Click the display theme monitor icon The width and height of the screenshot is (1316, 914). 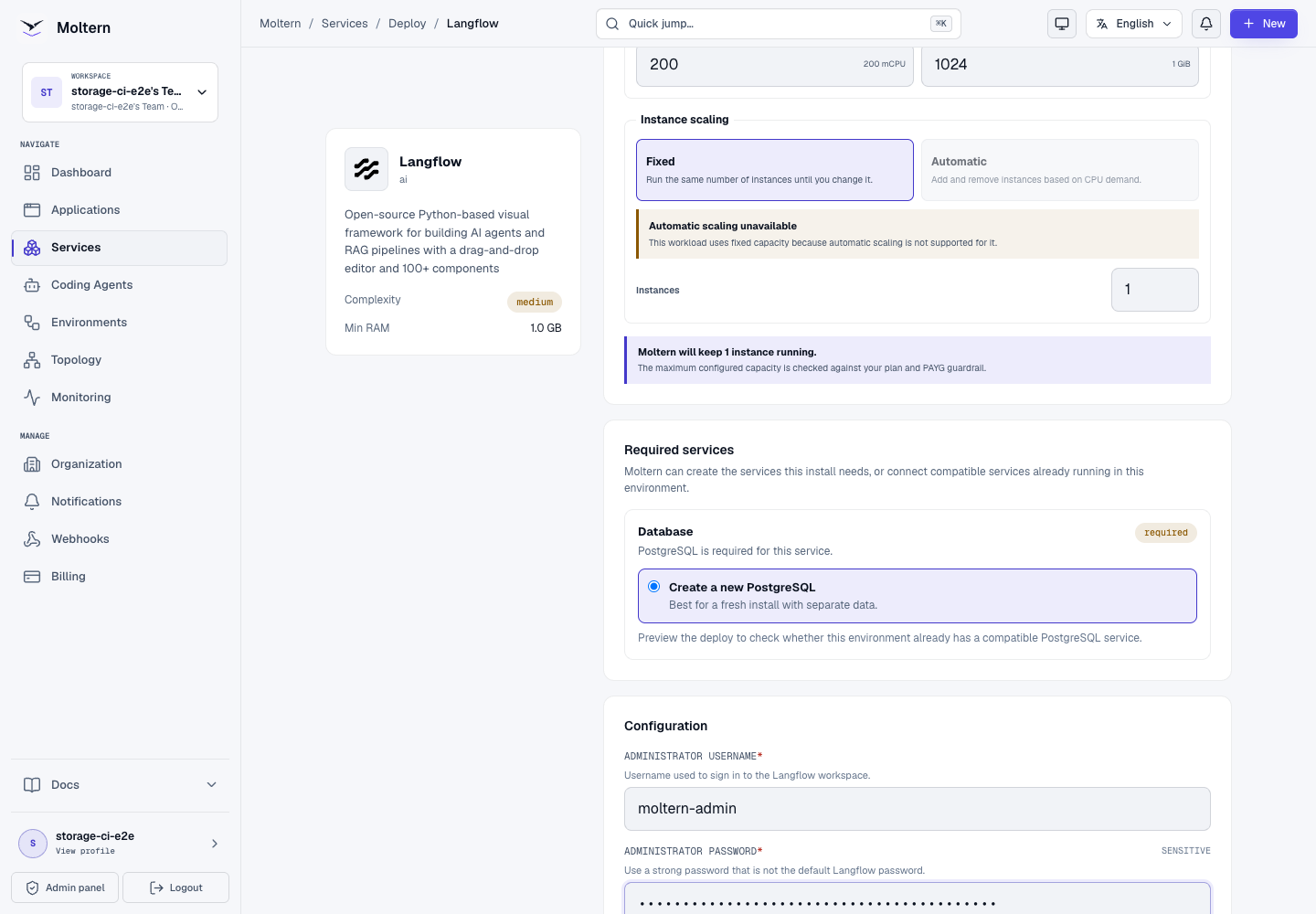click(1062, 24)
